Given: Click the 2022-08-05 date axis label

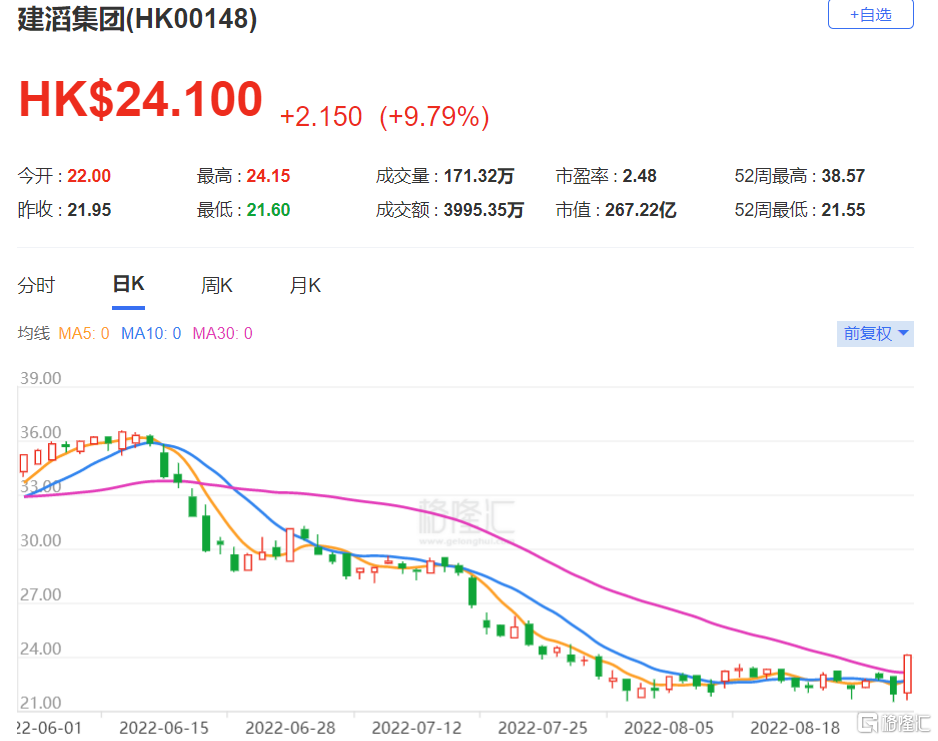Looking at the screenshot, I should click(x=669, y=728).
